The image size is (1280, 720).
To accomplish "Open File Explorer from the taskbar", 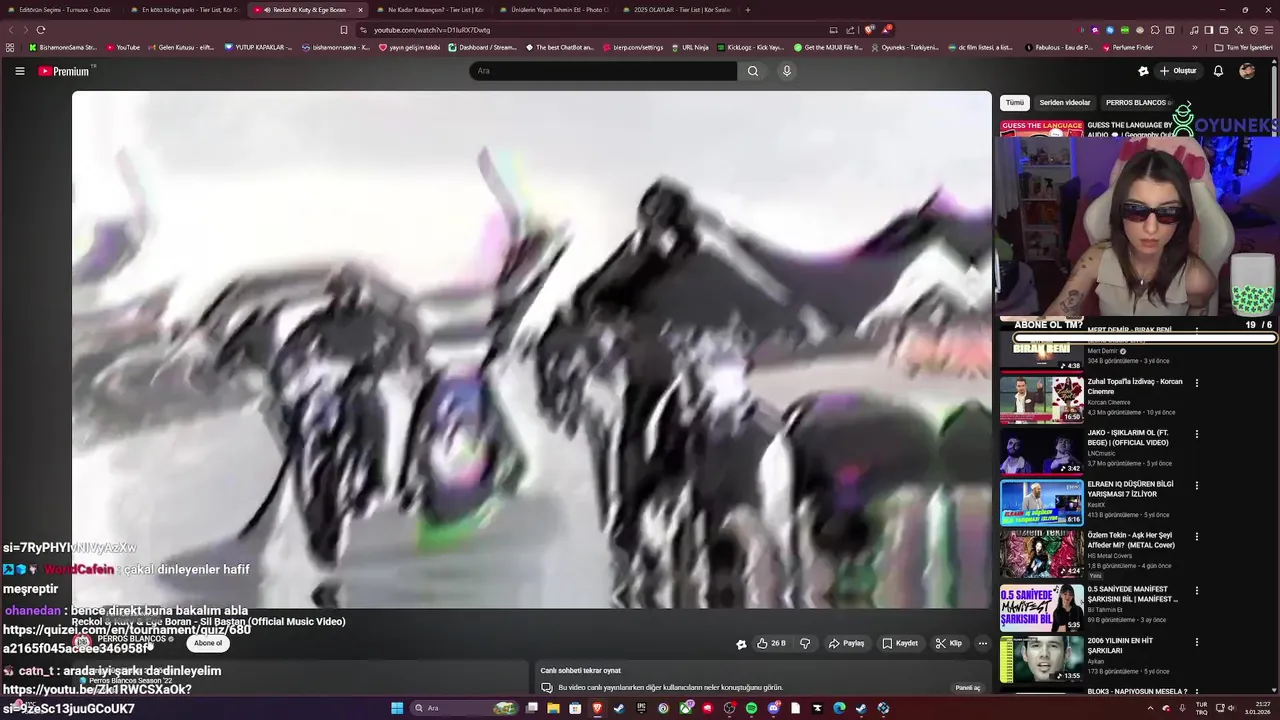I will pyautogui.click(x=553, y=708).
